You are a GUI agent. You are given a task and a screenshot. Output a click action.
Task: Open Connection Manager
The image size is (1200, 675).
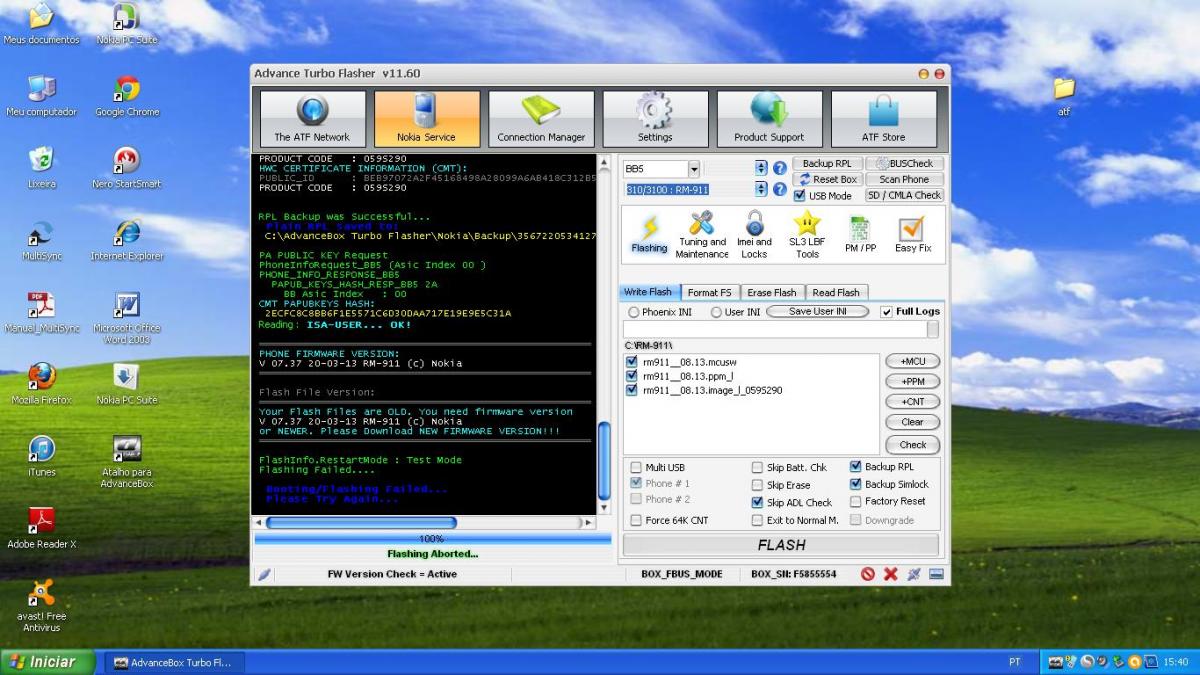point(541,119)
